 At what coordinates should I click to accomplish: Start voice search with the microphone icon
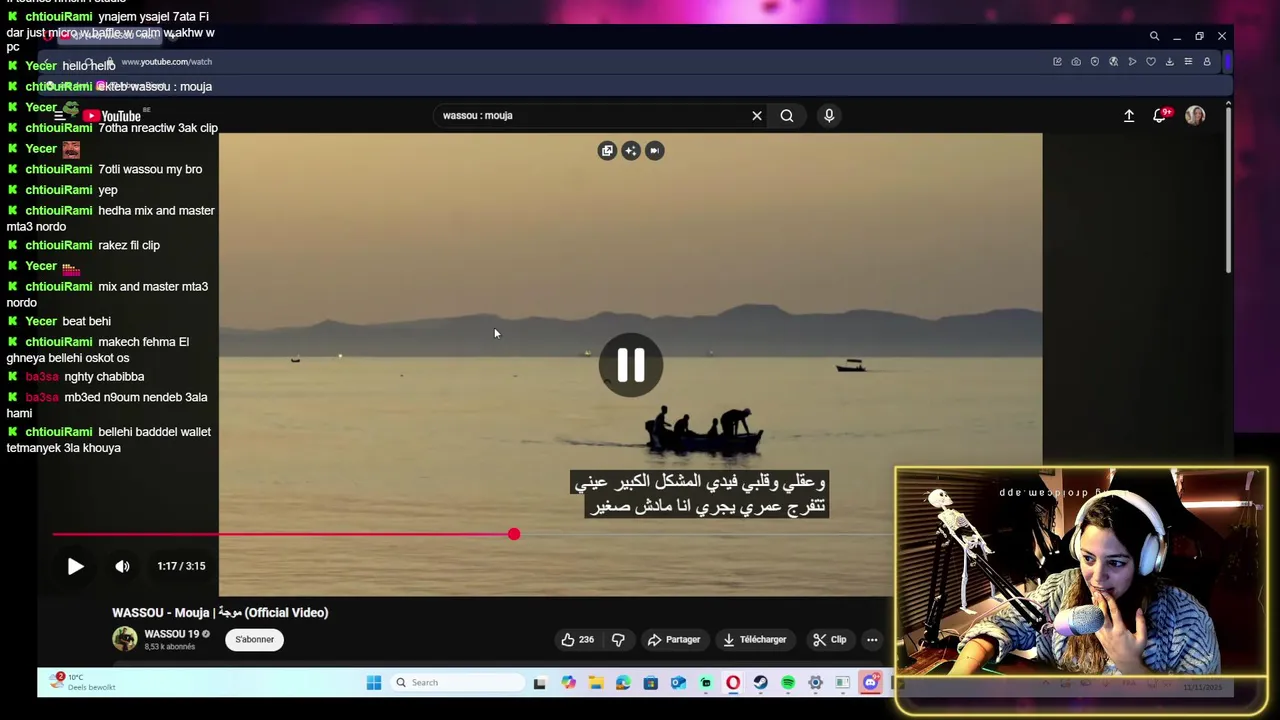click(x=829, y=115)
